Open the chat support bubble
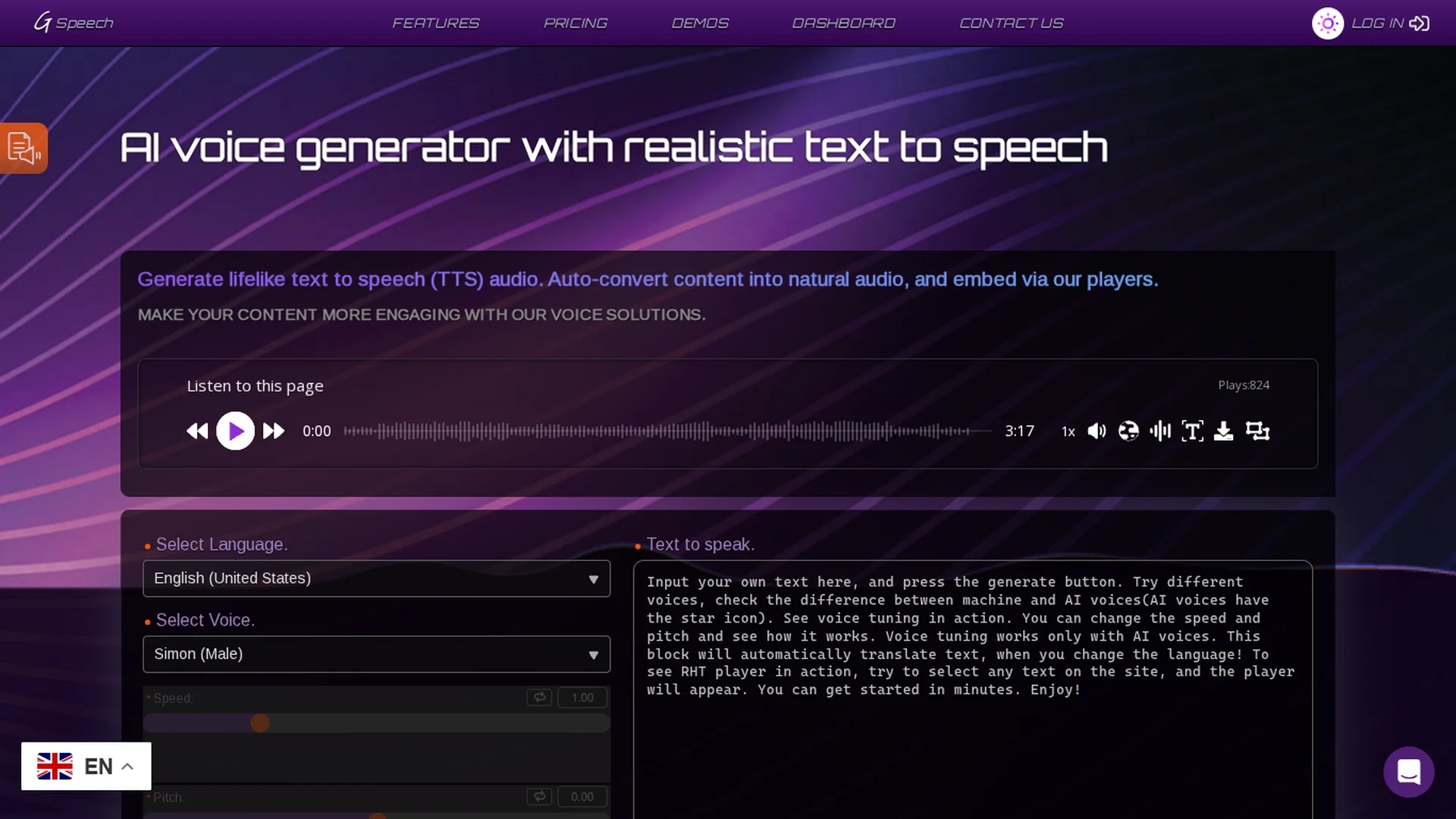Screen dimensions: 1456x819 [x=1408, y=772]
